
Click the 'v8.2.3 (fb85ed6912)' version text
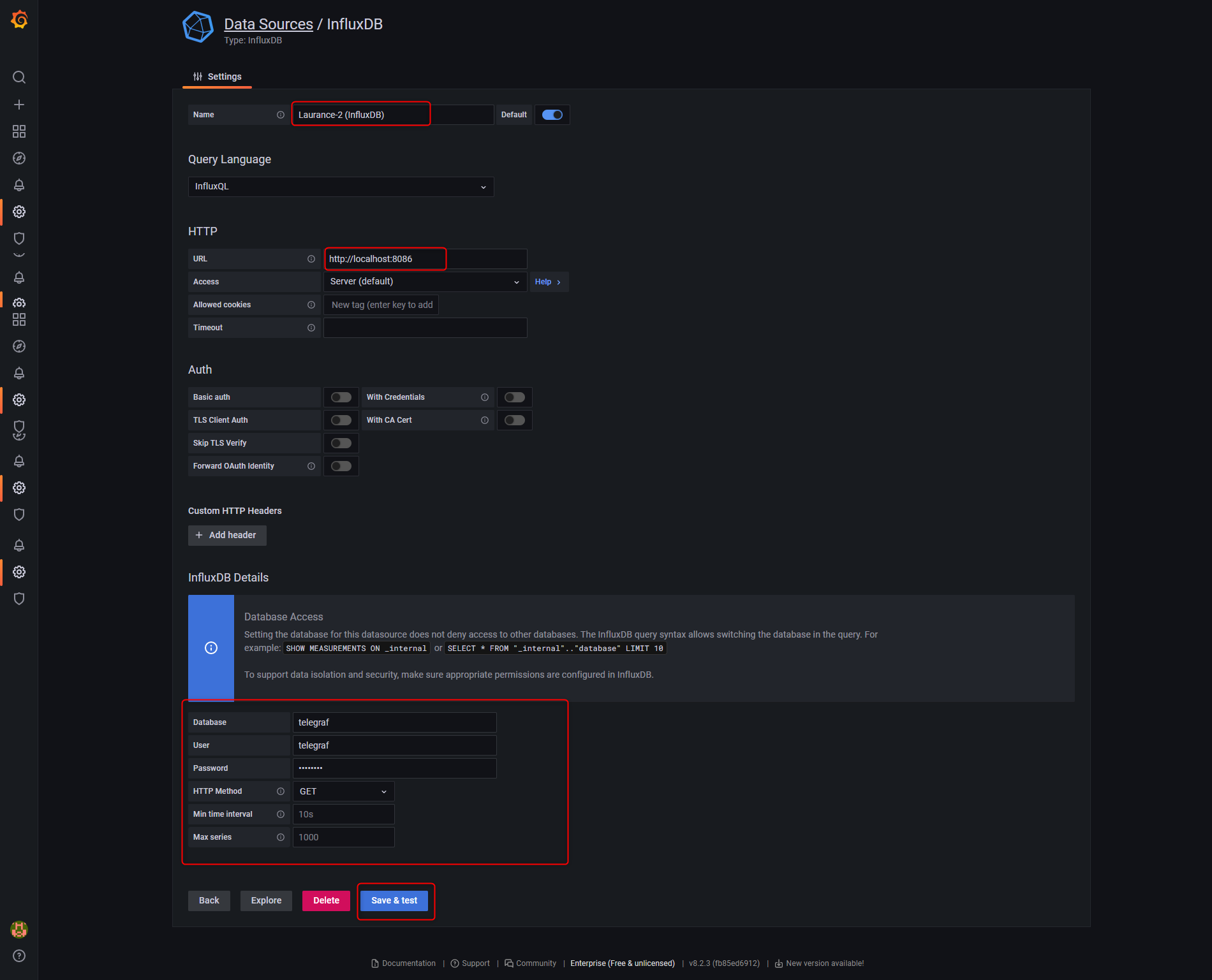click(725, 963)
